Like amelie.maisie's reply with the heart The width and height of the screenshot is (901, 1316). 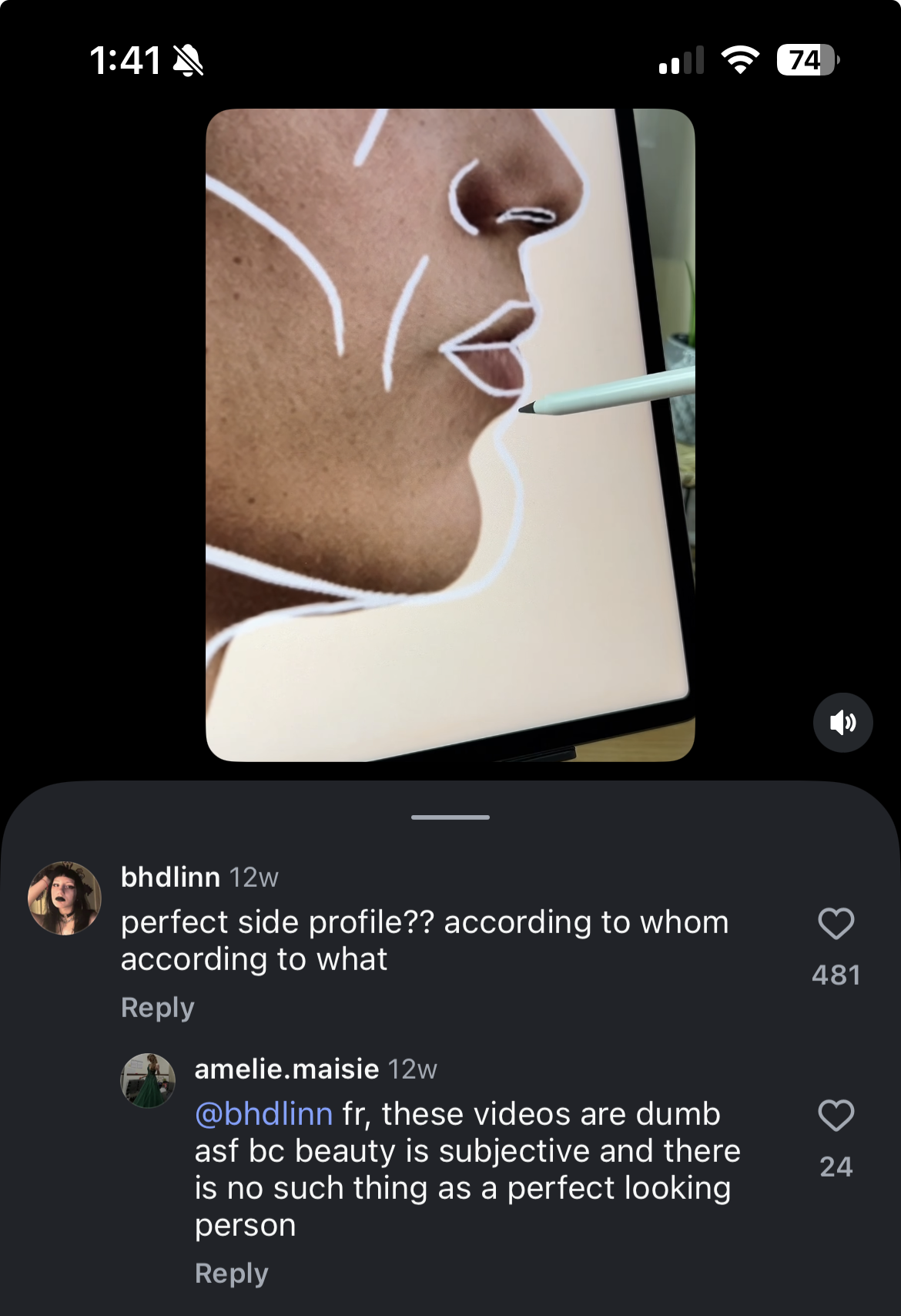point(836,1116)
